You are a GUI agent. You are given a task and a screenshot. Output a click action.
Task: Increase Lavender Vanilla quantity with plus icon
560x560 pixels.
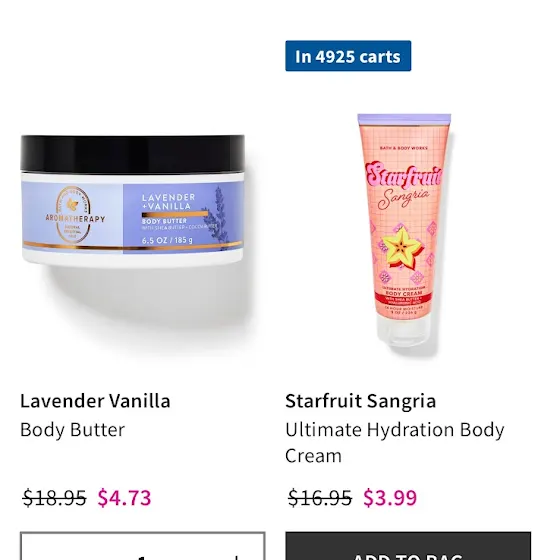coord(236,557)
